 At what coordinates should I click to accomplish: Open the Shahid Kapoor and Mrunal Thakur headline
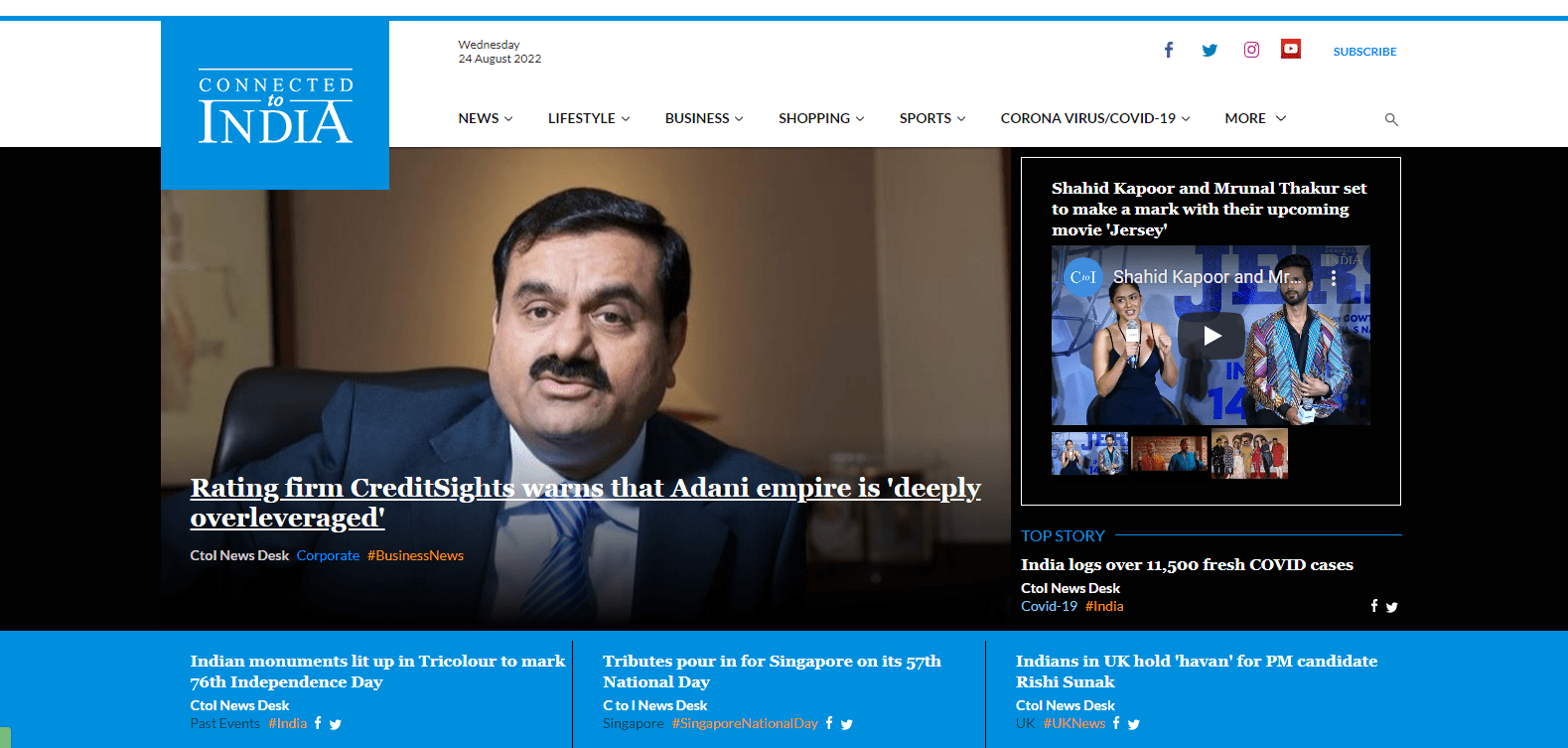(1209, 209)
